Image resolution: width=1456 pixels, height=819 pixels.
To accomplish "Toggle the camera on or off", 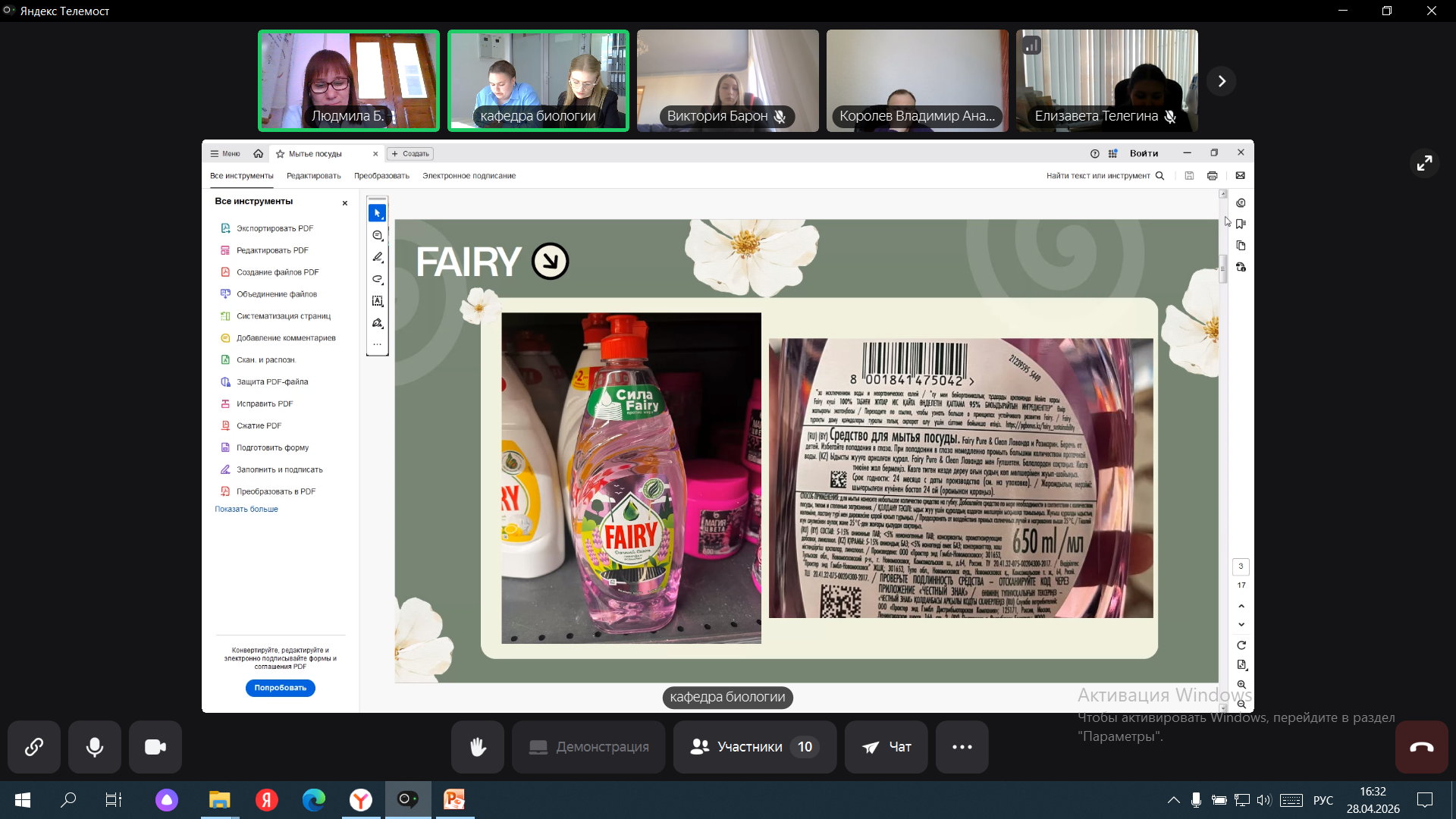I will [155, 747].
